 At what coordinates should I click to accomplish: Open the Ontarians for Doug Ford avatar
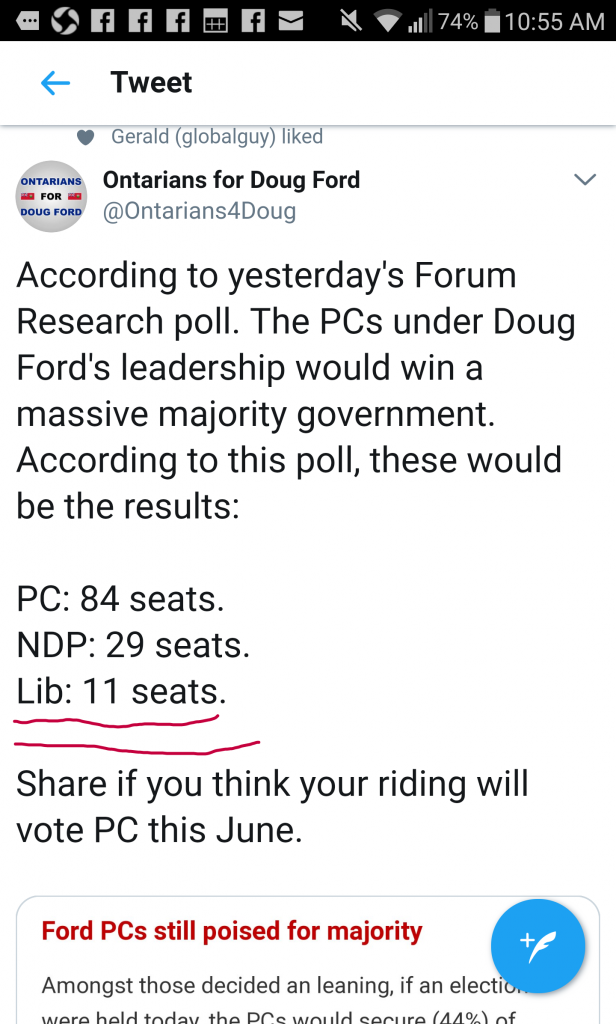click(51, 196)
